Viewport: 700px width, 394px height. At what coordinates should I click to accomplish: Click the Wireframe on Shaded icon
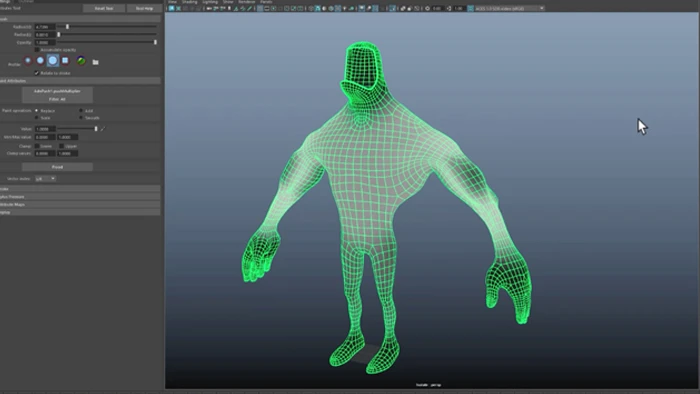pos(331,8)
